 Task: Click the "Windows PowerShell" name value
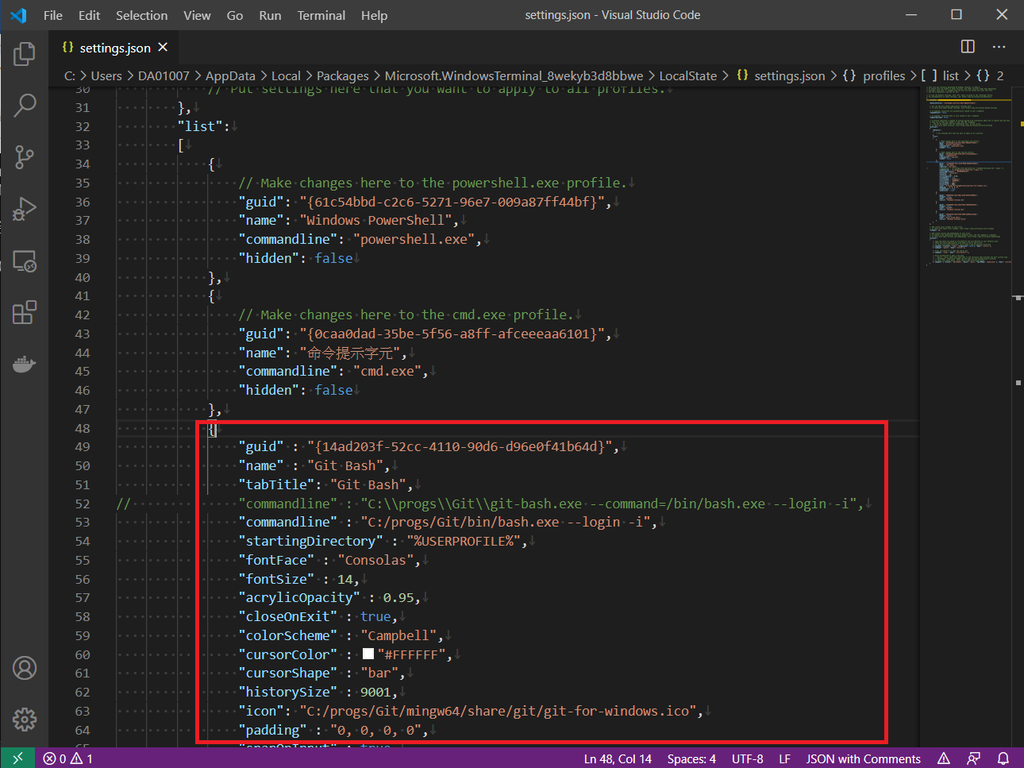(376, 220)
